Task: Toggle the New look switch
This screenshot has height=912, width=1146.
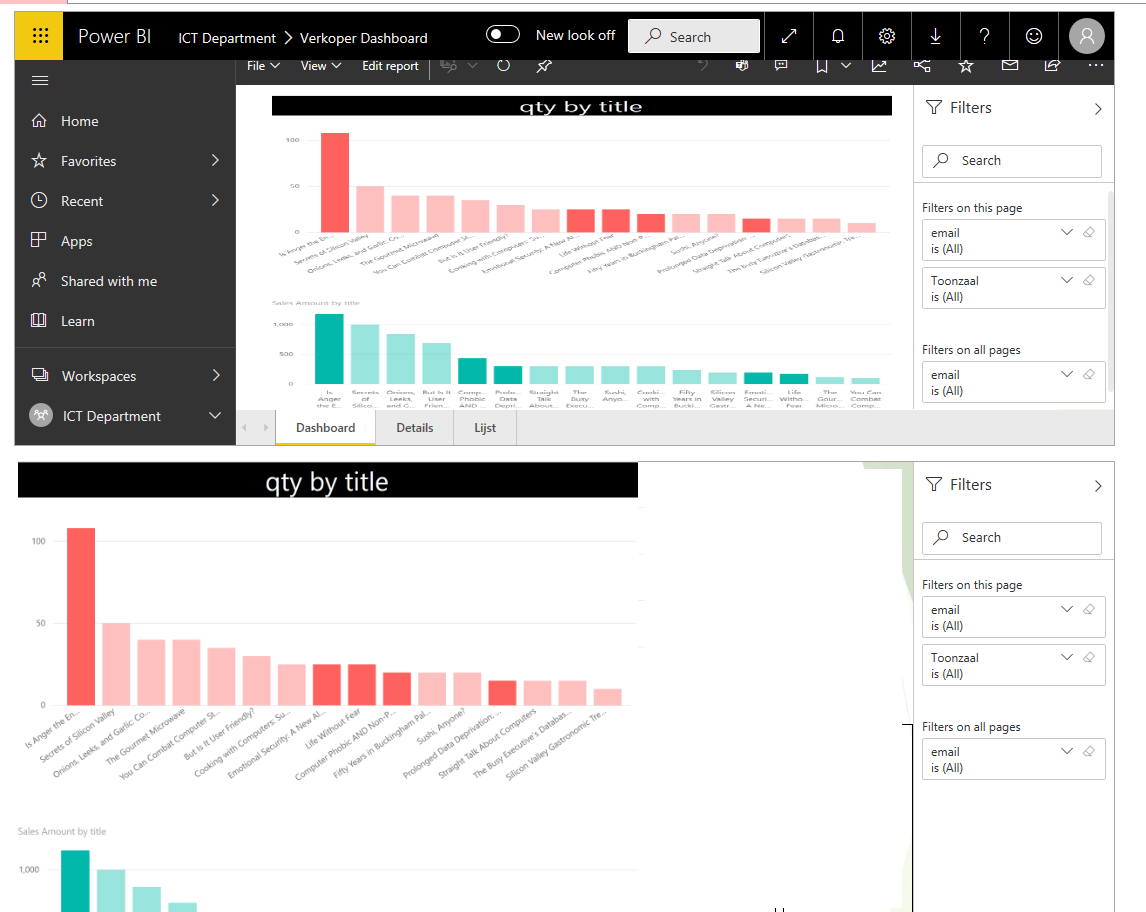Action: [503, 35]
